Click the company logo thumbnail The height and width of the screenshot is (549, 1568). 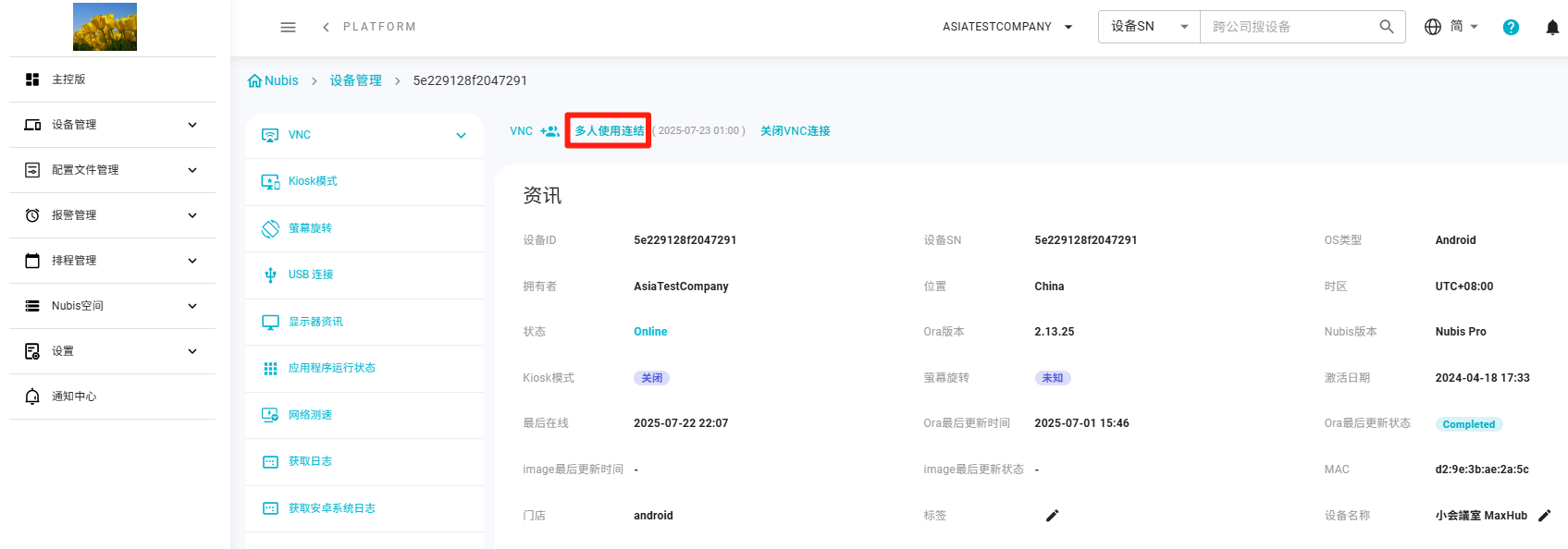105,27
